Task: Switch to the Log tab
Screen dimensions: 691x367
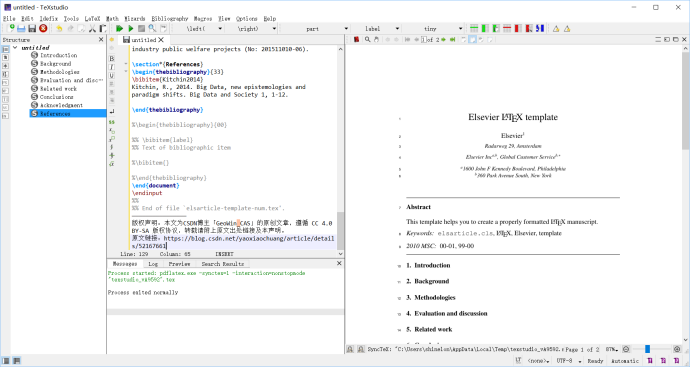Action: click(x=153, y=264)
